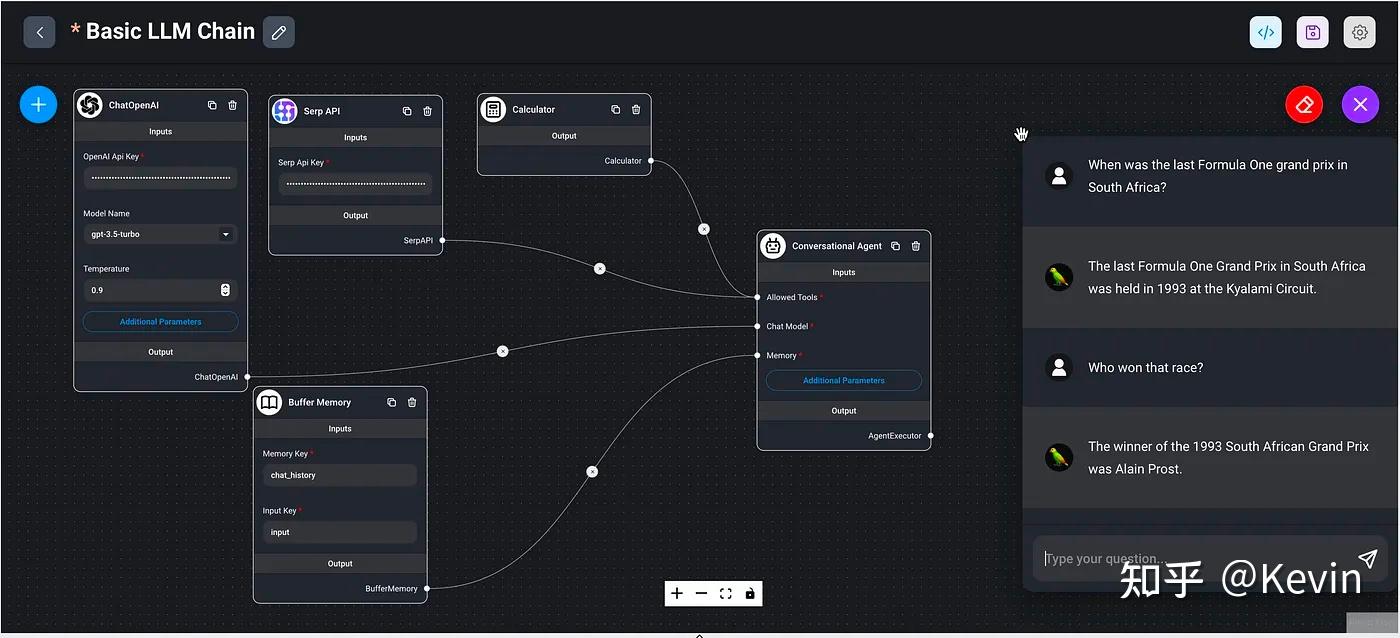
Task: Rename the chatflow with the pencil icon
Action: point(278,31)
